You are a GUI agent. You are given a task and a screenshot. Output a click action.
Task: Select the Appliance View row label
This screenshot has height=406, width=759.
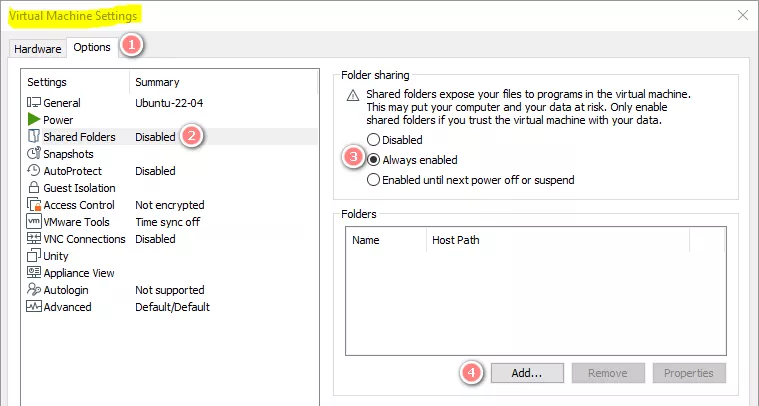[79, 273]
